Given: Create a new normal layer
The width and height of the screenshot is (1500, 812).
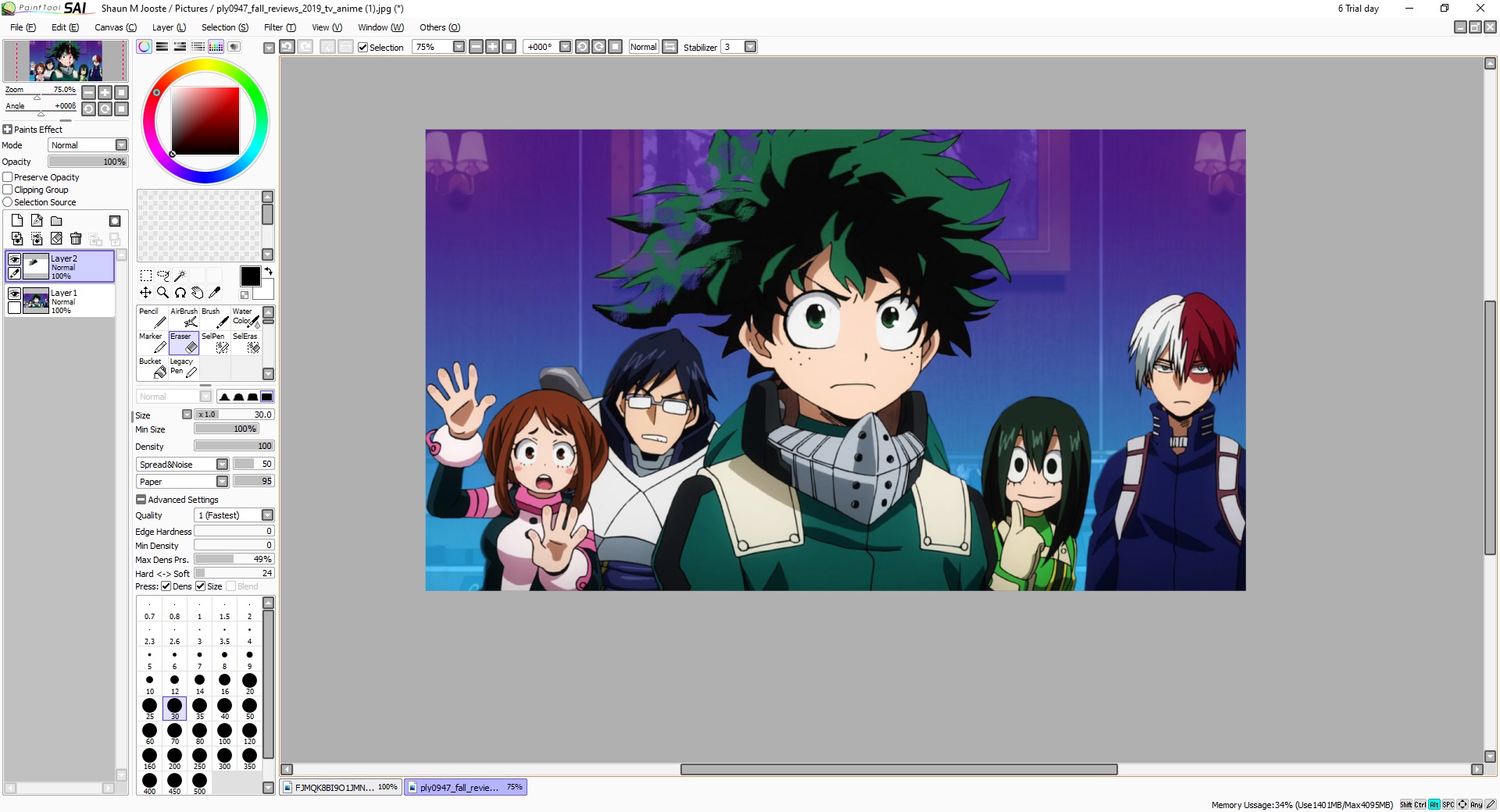Looking at the screenshot, I should 17,221.
